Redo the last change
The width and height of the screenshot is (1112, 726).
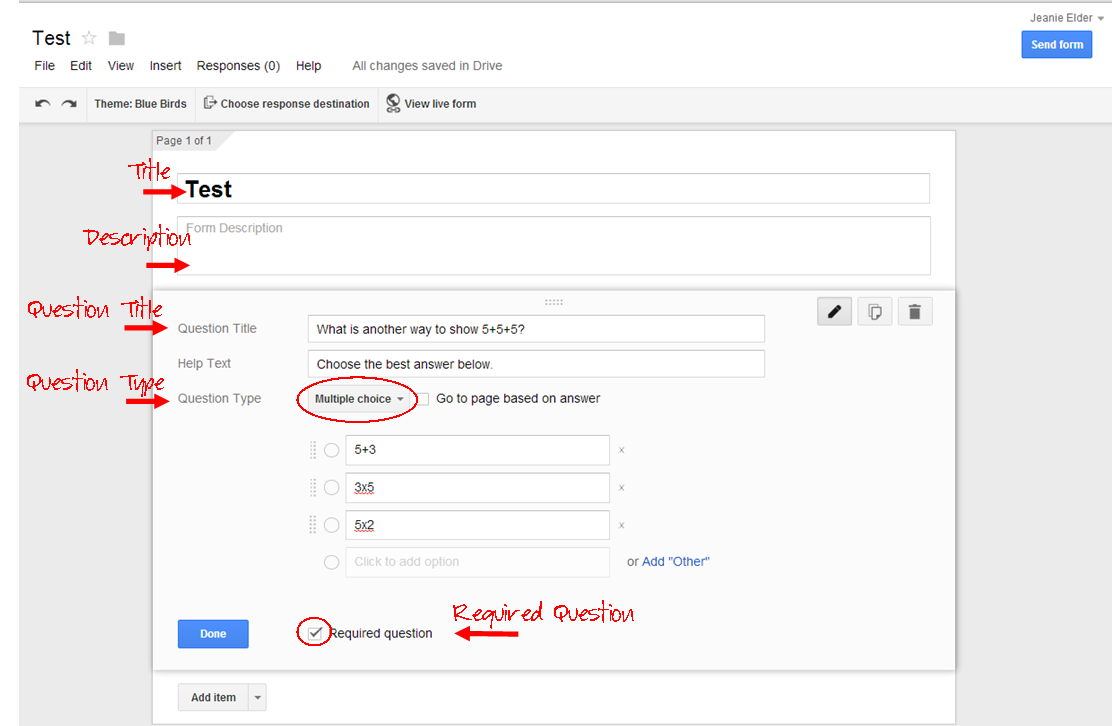pyautogui.click(x=68, y=103)
